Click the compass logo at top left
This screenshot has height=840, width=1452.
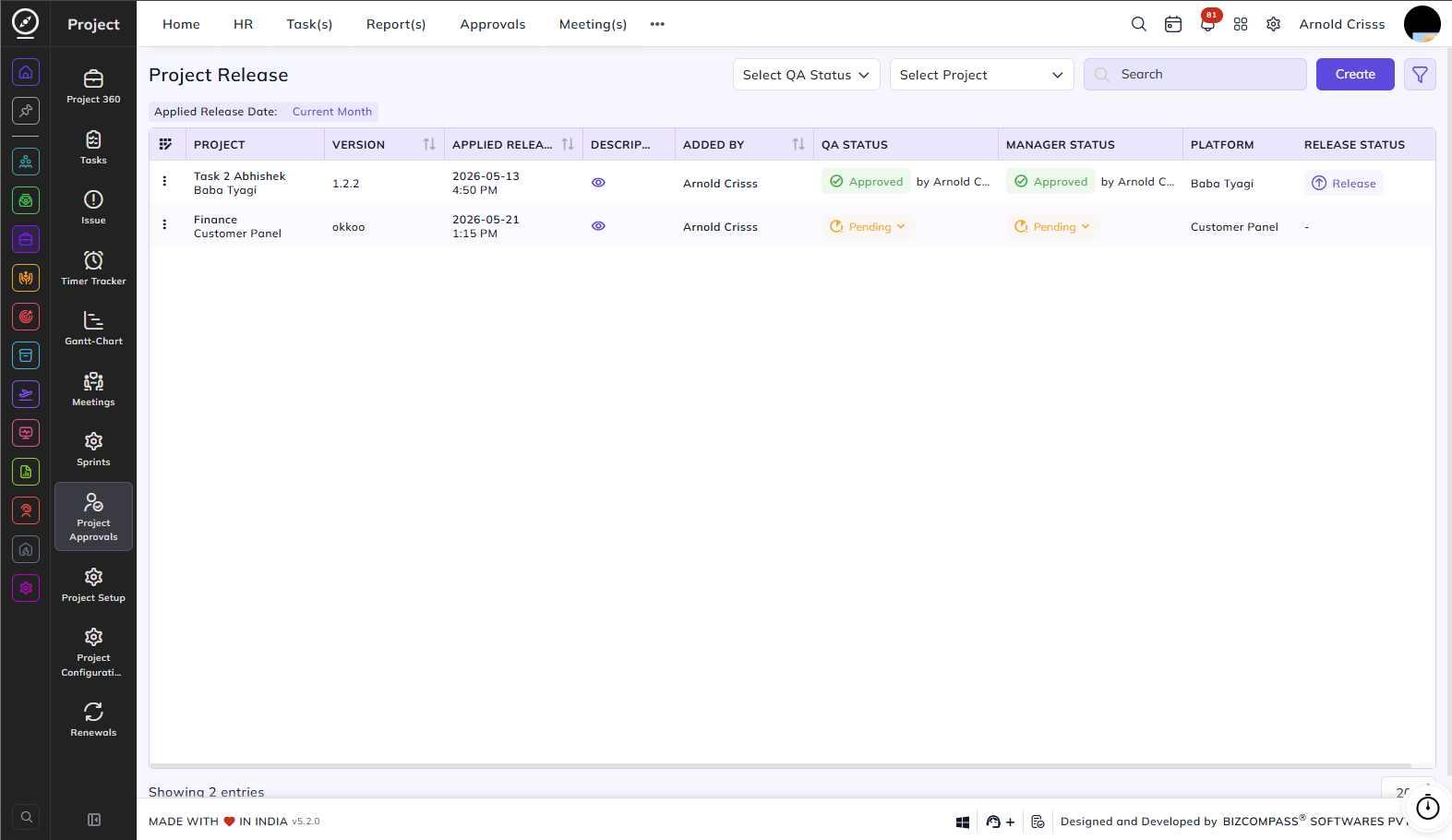tap(26, 22)
